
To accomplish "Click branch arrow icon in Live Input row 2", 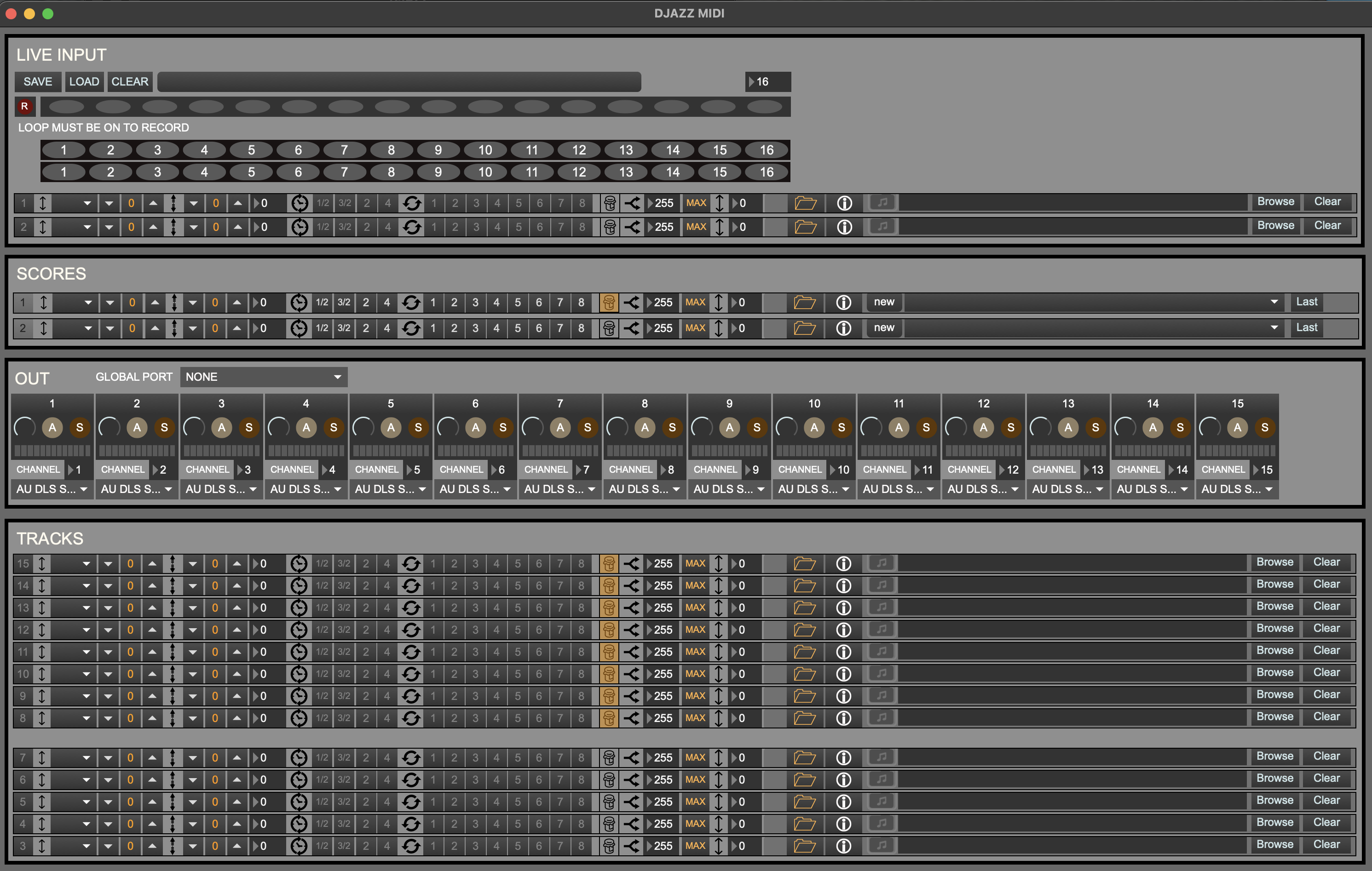I will [633, 227].
